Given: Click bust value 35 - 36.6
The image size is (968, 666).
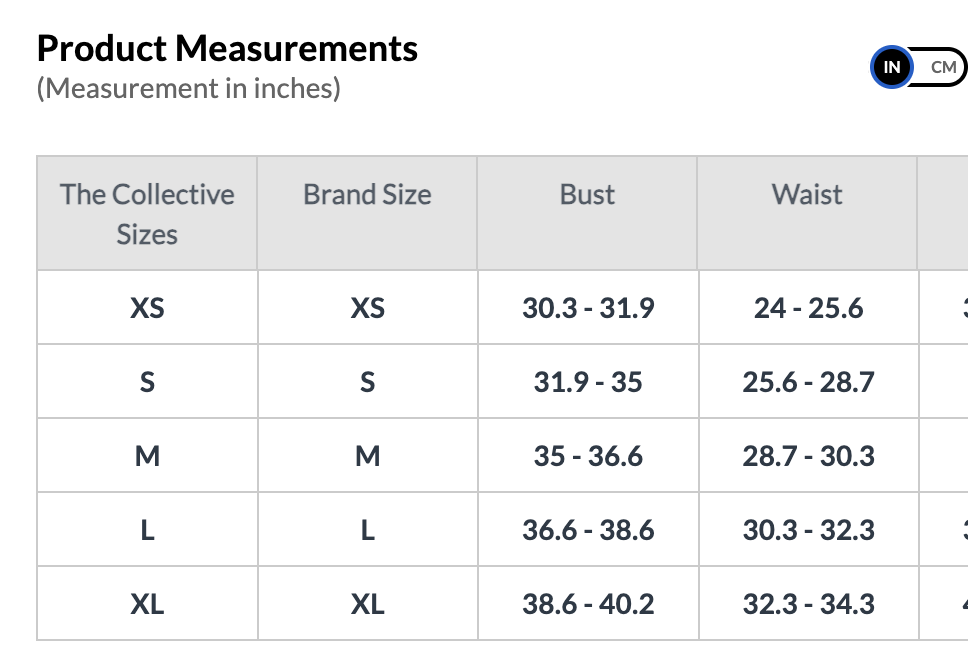Looking at the screenshot, I should point(588,456).
